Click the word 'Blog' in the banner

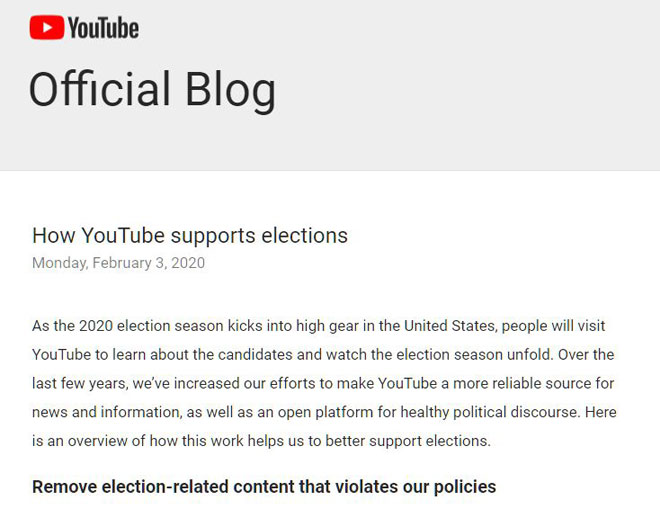231,91
